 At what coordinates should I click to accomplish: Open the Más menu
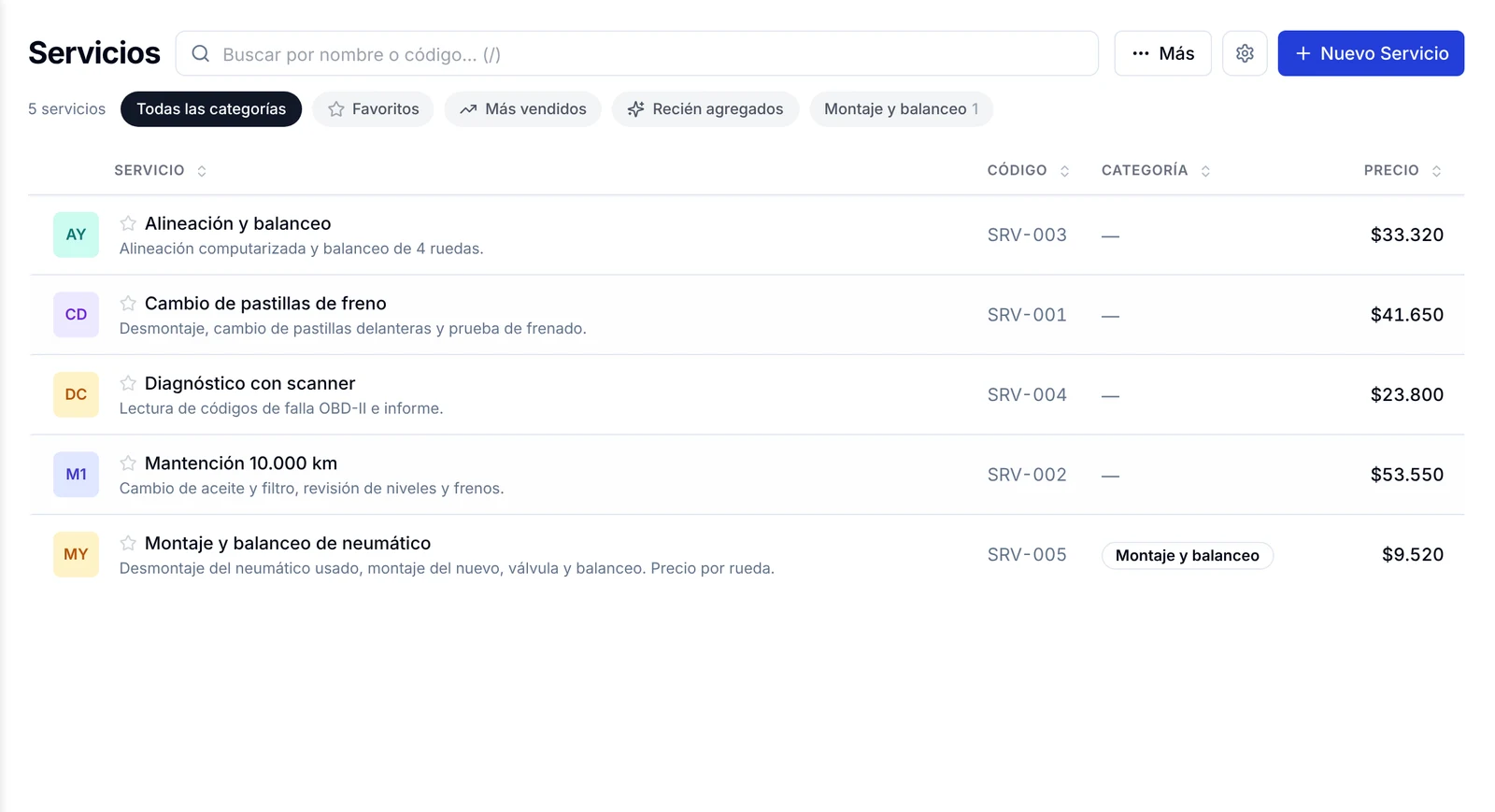1162,53
